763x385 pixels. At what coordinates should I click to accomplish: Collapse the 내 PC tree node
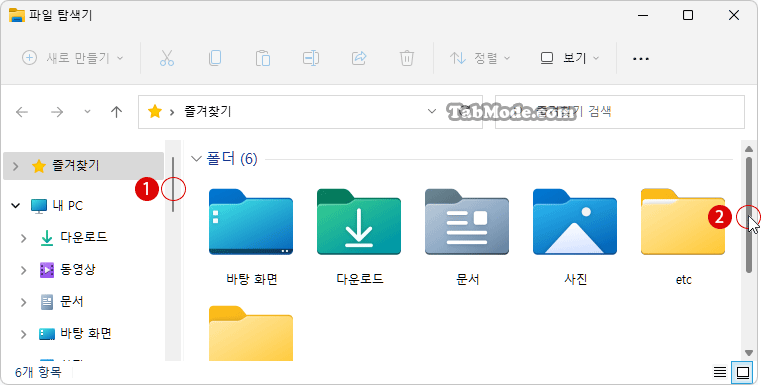(16, 206)
